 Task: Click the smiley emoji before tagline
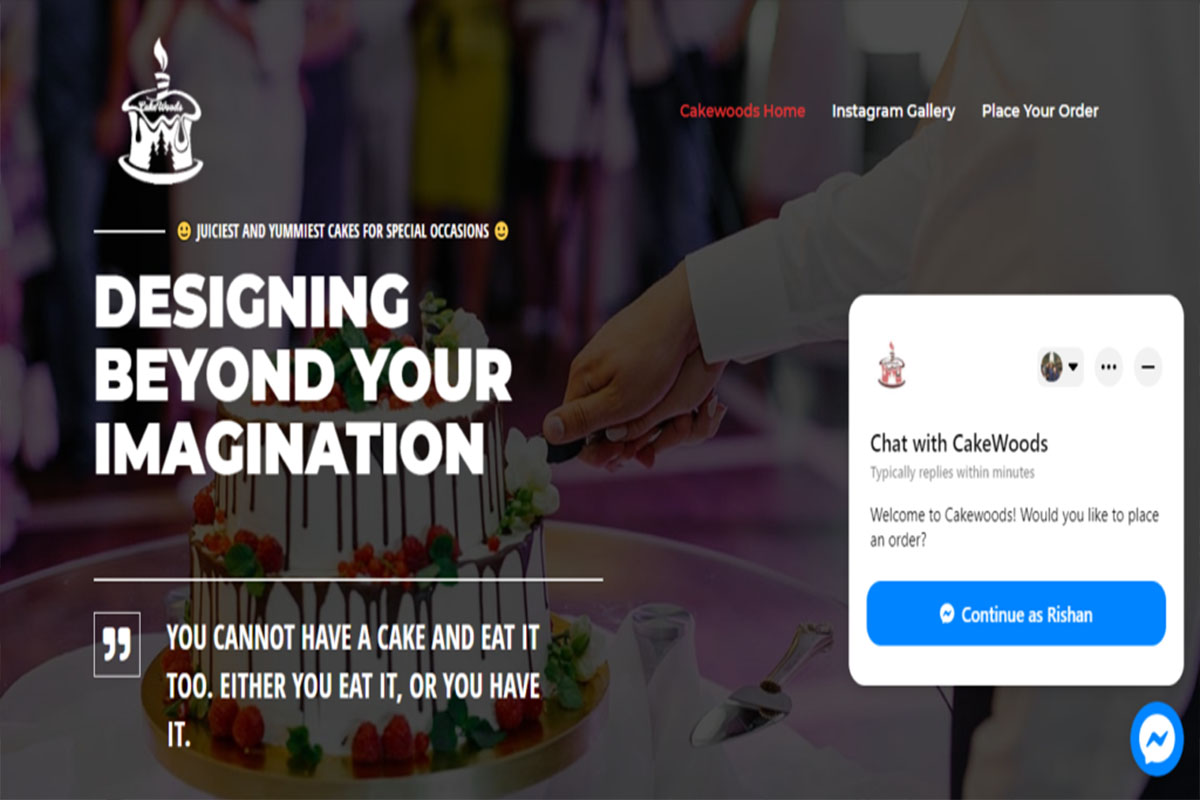(x=184, y=231)
